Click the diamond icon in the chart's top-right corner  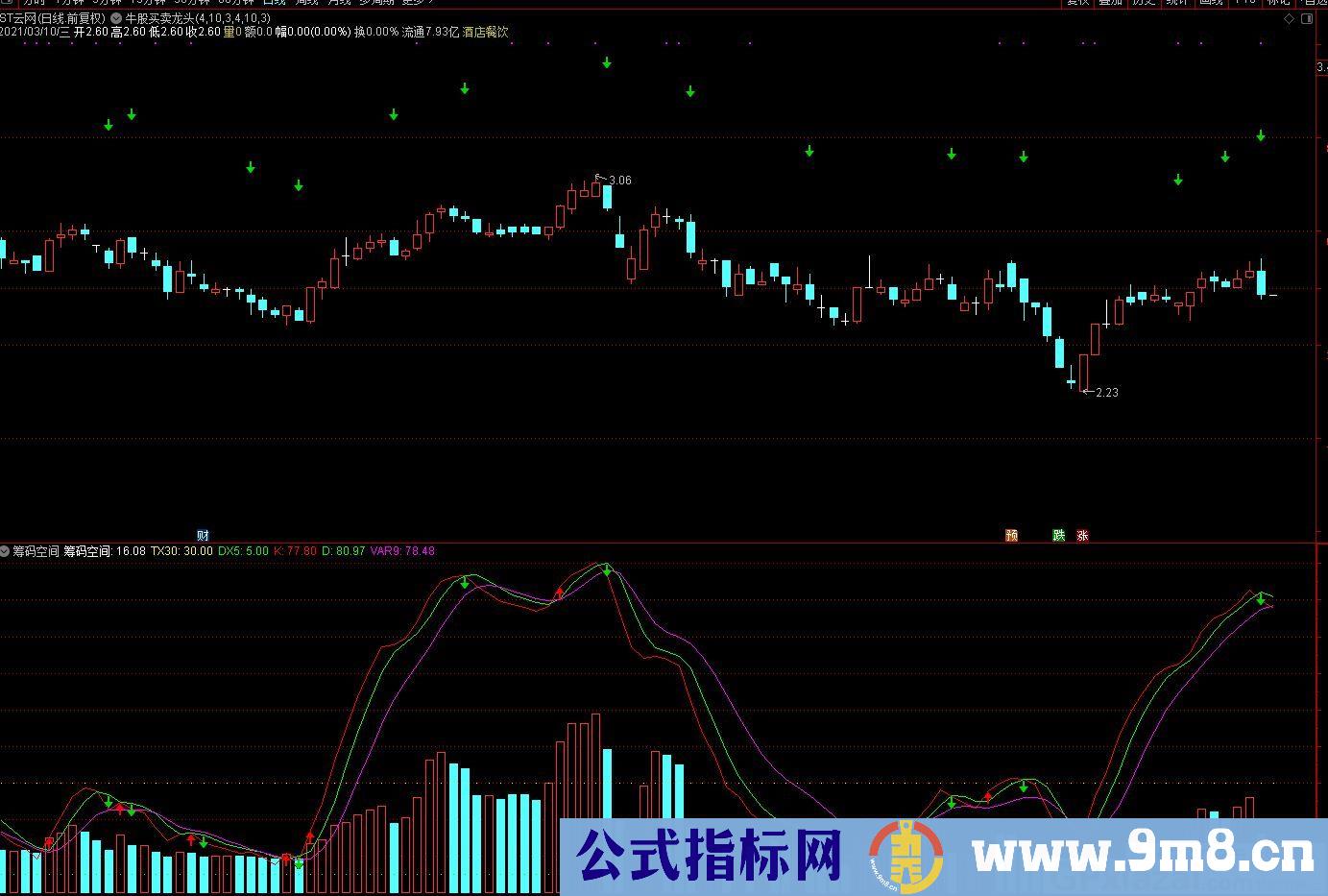[x=1290, y=18]
